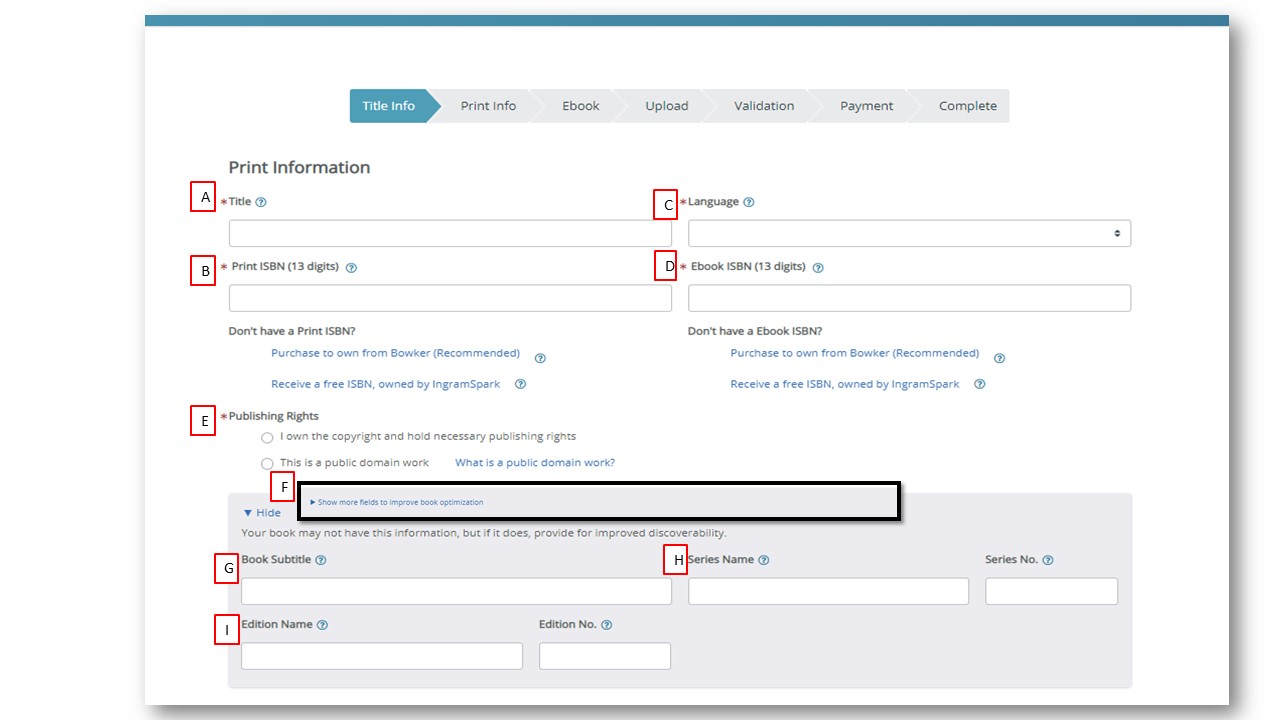The height and width of the screenshot is (720, 1280).
Task: Click help icon beside Print ISBN label
Action: (351, 268)
